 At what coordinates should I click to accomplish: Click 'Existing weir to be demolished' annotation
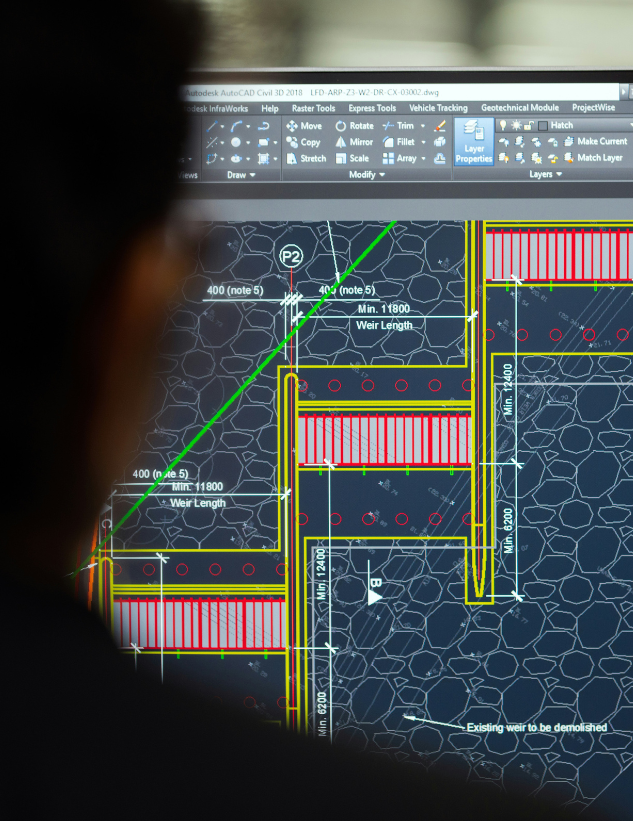pos(537,727)
